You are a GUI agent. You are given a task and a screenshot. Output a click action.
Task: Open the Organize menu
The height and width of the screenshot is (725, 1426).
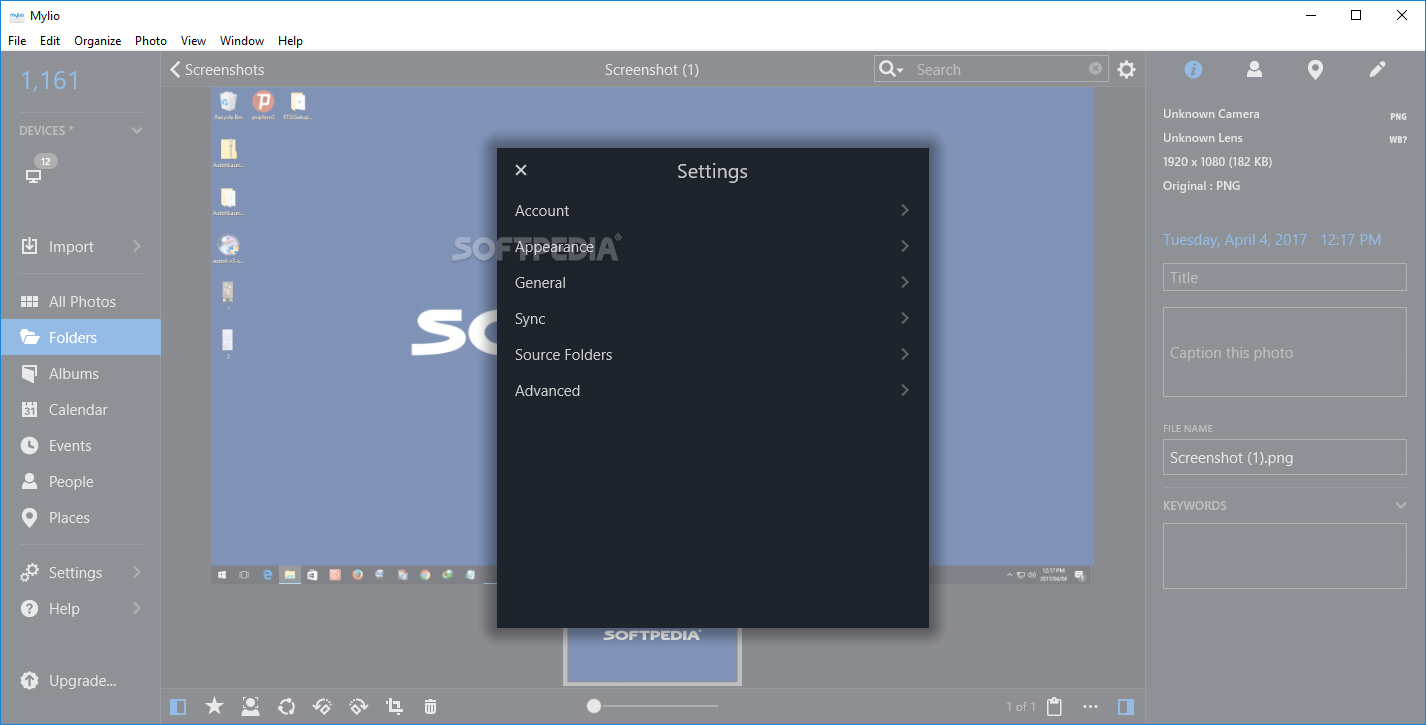[98, 41]
